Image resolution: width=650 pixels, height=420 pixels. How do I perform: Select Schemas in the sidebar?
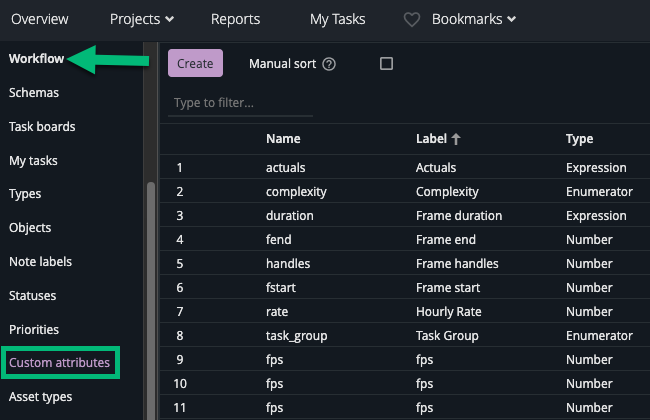pyautogui.click(x=34, y=92)
